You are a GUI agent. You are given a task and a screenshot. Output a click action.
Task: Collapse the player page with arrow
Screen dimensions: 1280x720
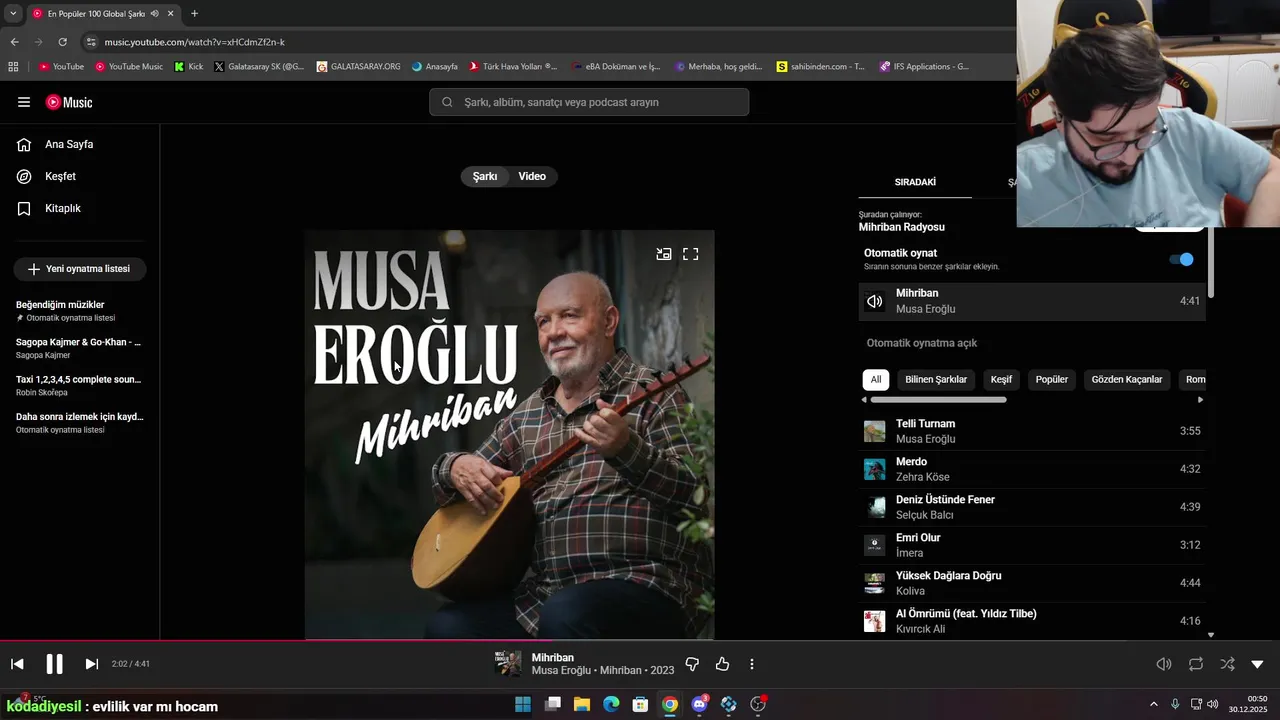[x=1257, y=664]
